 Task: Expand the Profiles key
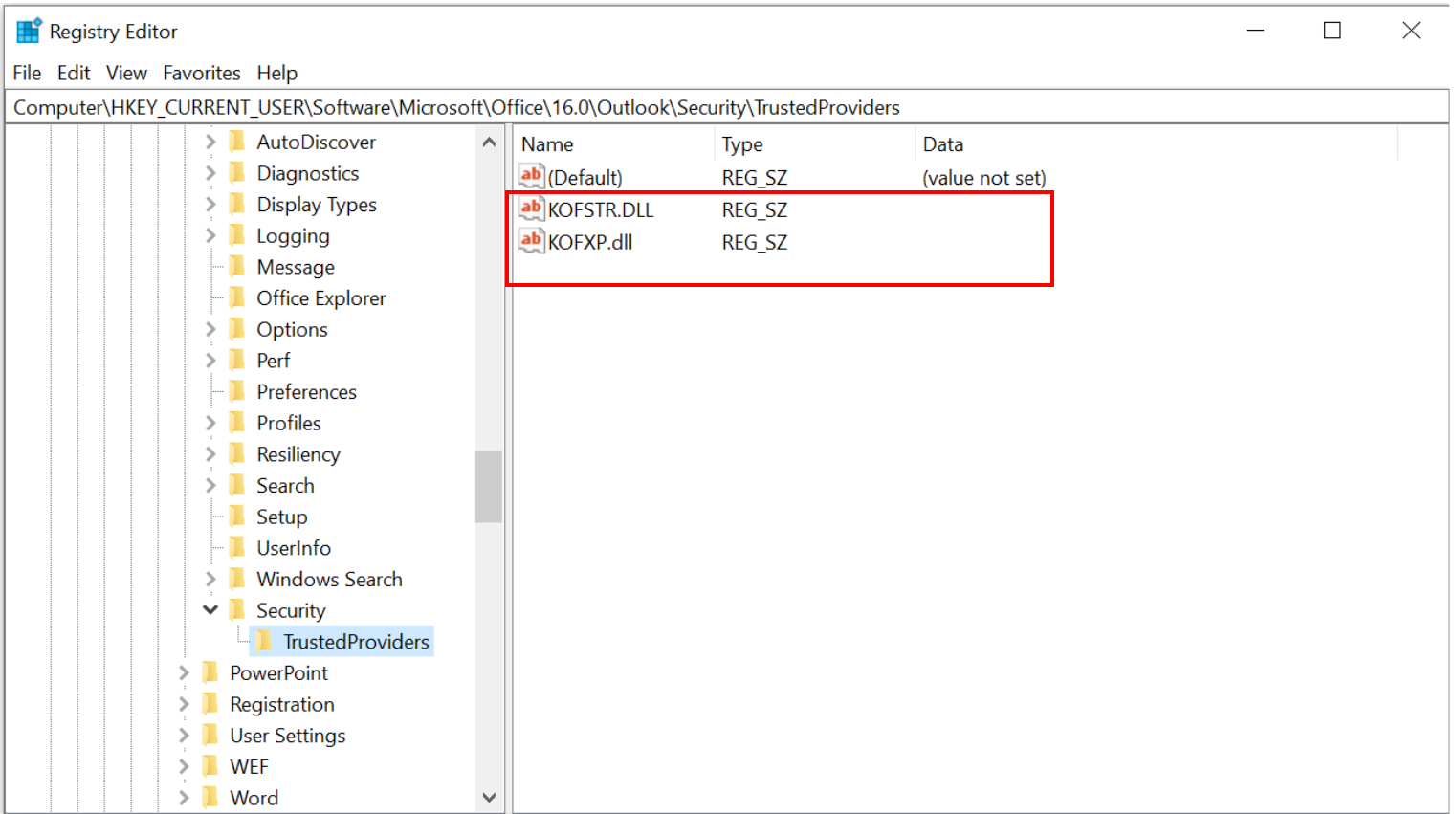tap(210, 423)
